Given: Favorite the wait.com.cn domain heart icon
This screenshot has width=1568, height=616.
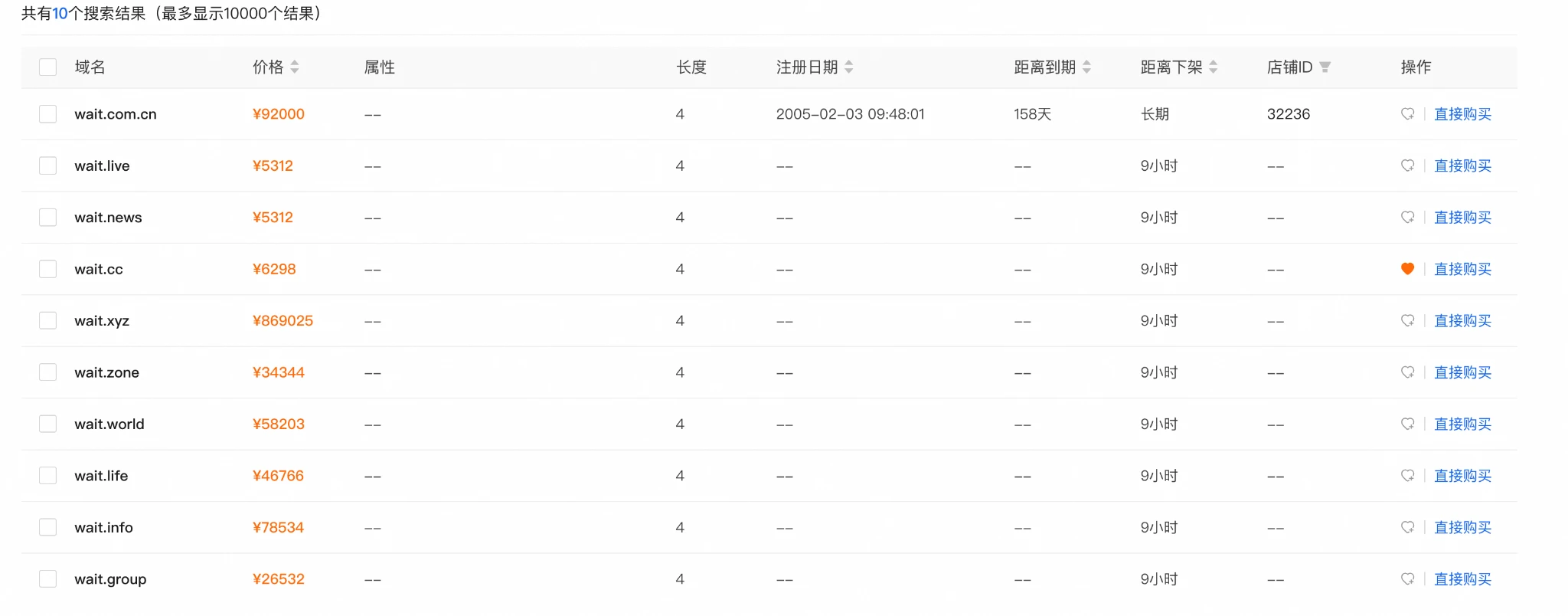Looking at the screenshot, I should pyautogui.click(x=1407, y=114).
